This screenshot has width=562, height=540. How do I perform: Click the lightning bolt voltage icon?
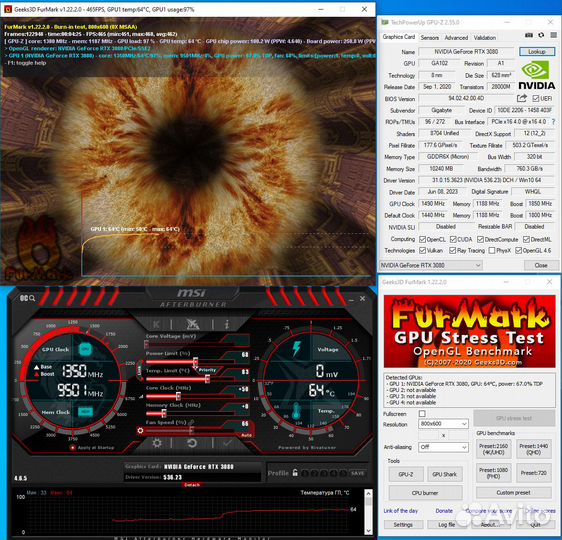click(296, 348)
